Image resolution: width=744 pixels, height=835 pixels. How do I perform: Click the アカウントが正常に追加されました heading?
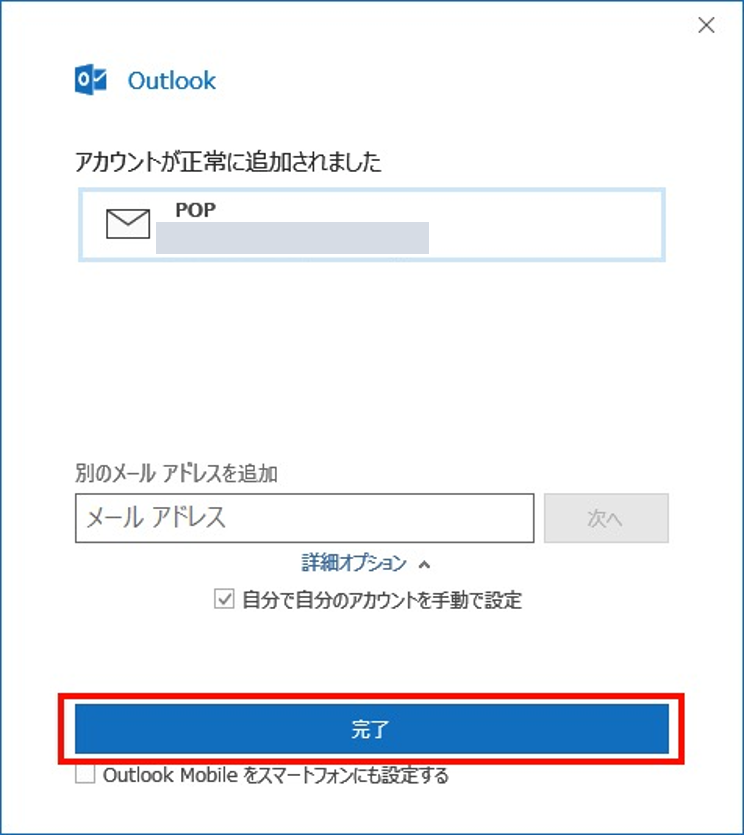coord(228,162)
